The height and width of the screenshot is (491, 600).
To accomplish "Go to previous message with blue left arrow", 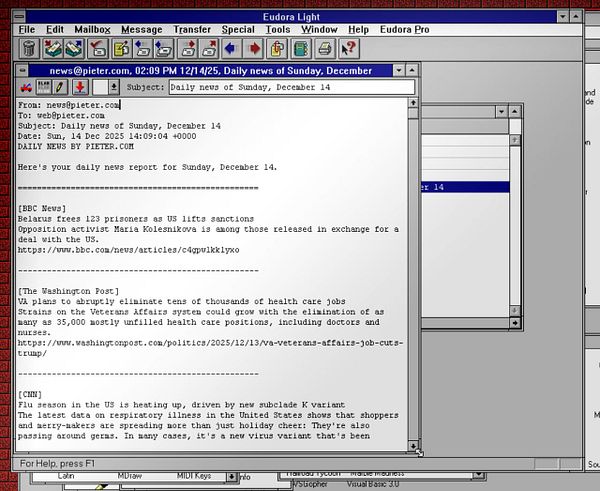I will [232, 49].
